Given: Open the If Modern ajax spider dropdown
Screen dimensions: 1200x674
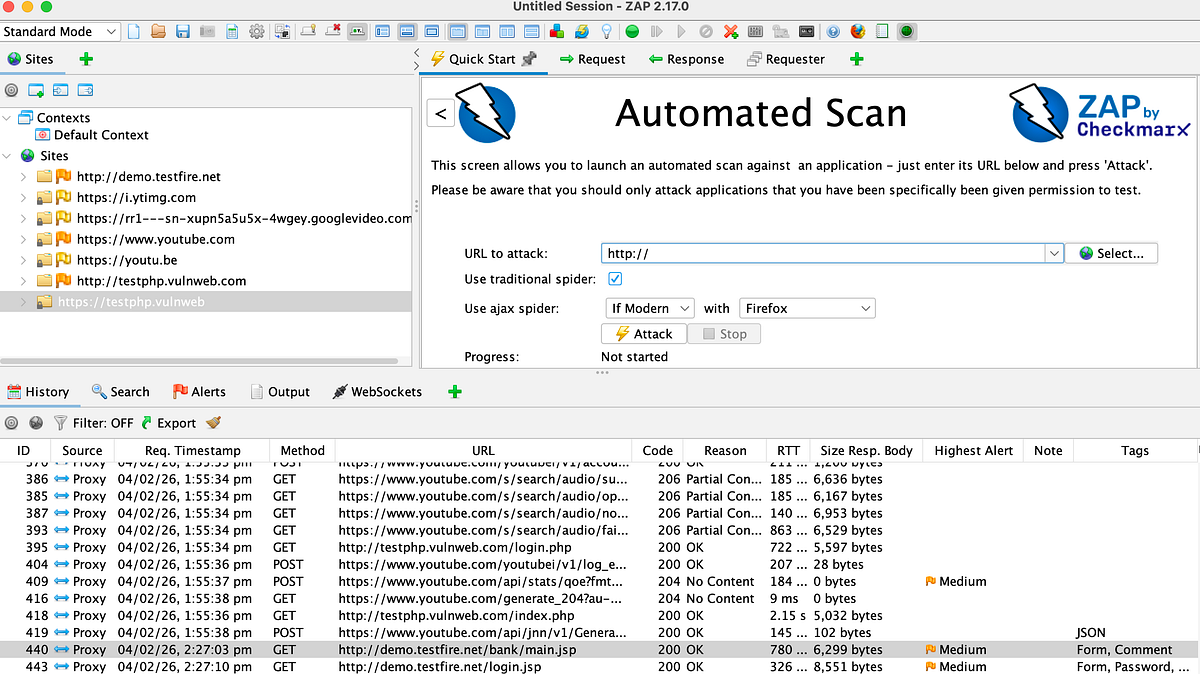Looking at the screenshot, I should tap(649, 308).
